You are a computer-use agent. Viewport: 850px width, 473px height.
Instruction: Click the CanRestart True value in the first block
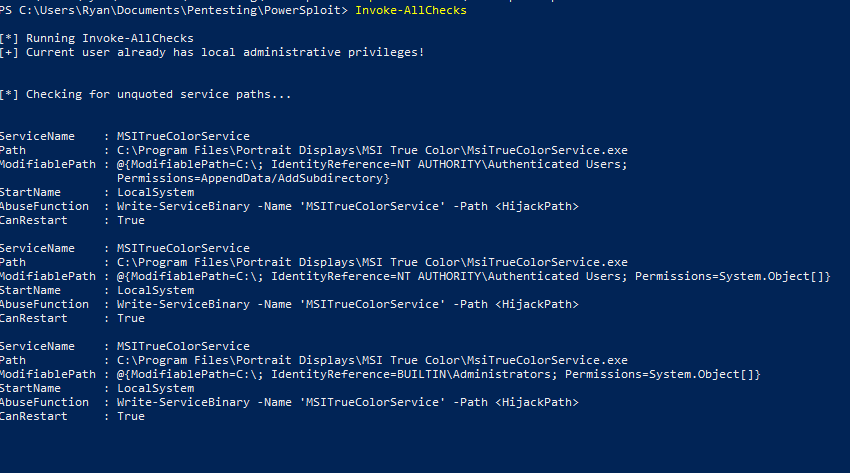[x=131, y=220]
